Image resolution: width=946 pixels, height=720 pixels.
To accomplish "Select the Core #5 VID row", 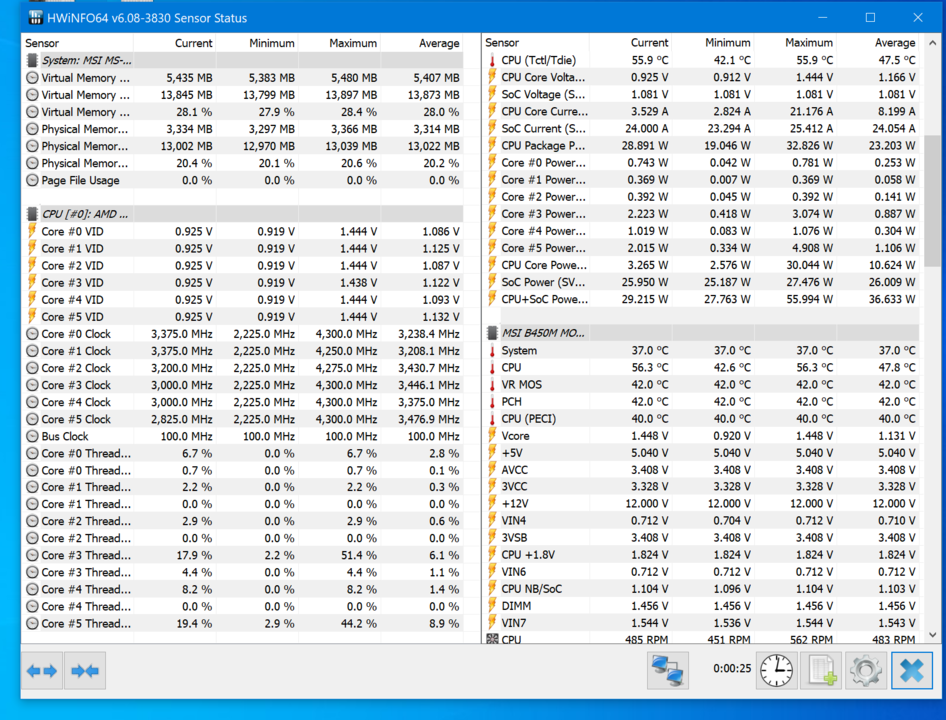I will pyautogui.click(x=243, y=317).
